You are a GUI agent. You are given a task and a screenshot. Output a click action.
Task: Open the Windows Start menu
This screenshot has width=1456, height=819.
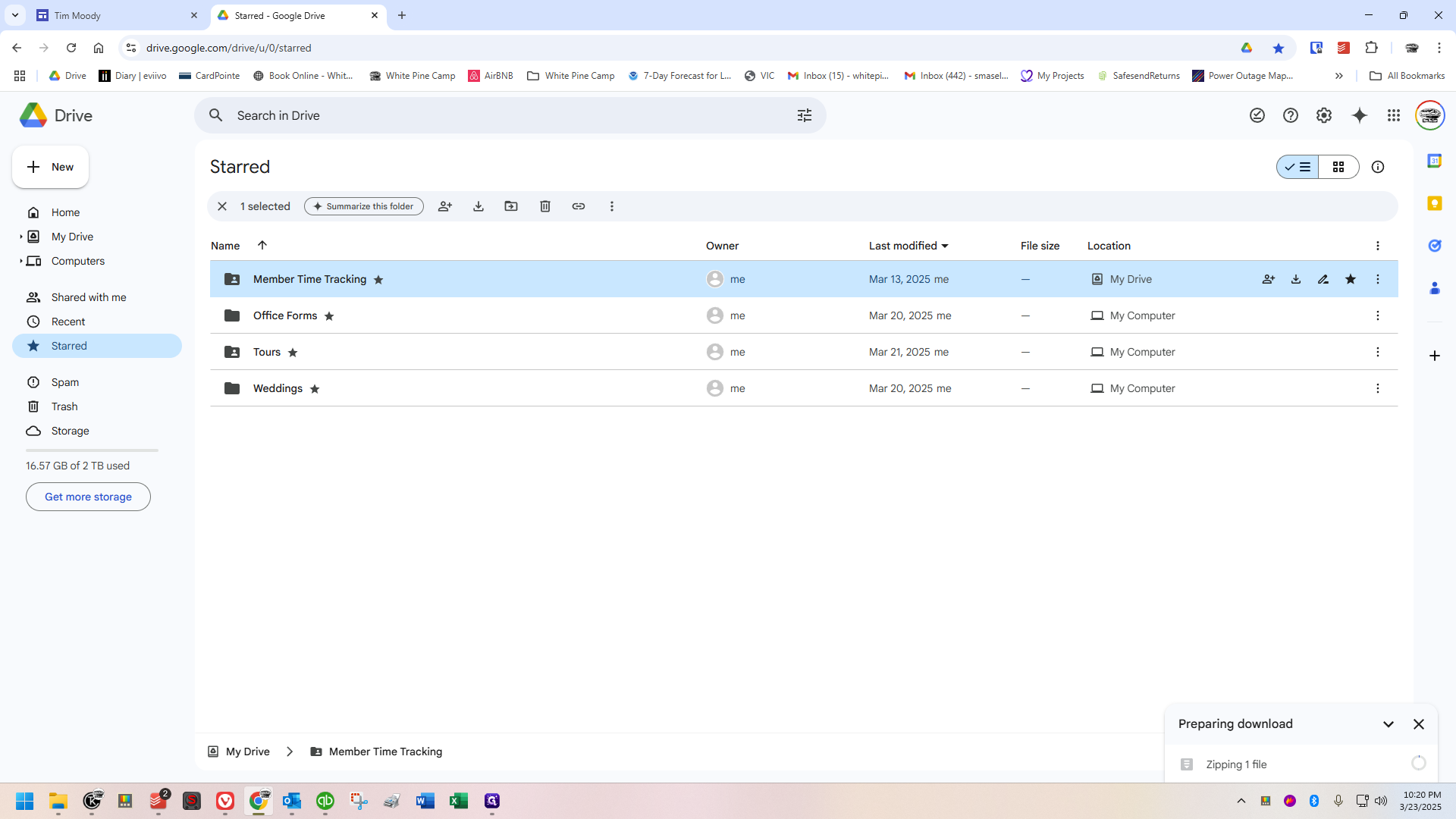tap(25, 801)
